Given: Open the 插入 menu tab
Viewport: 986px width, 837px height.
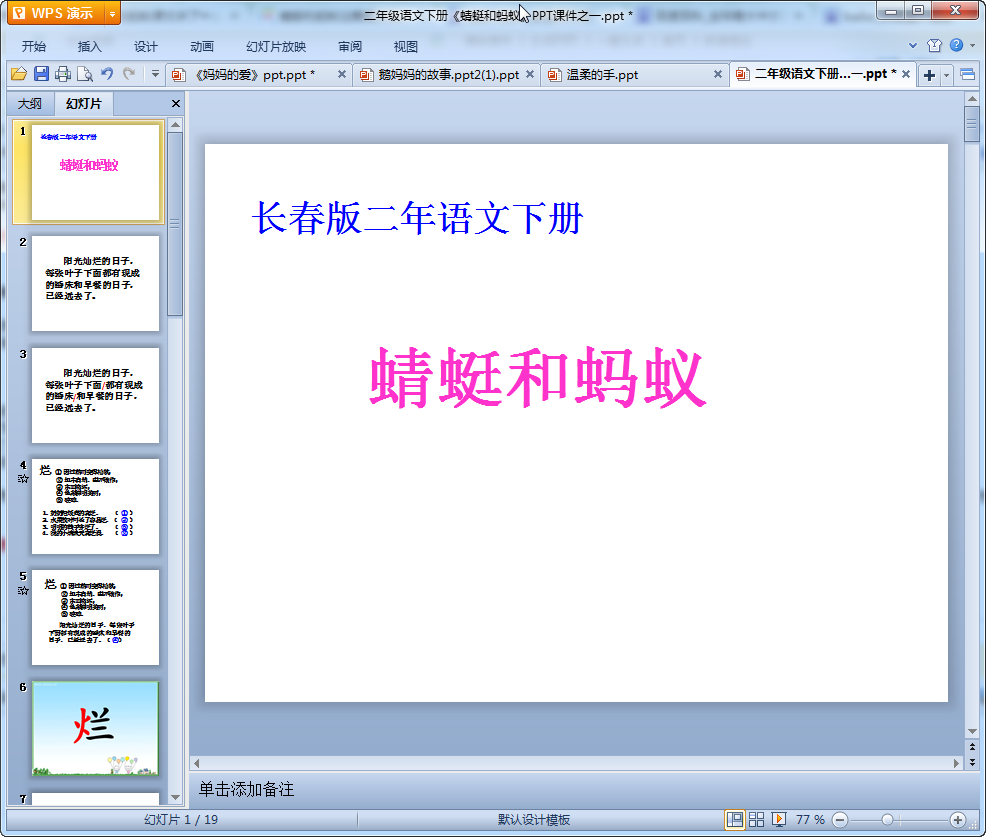Looking at the screenshot, I should click(89, 47).
